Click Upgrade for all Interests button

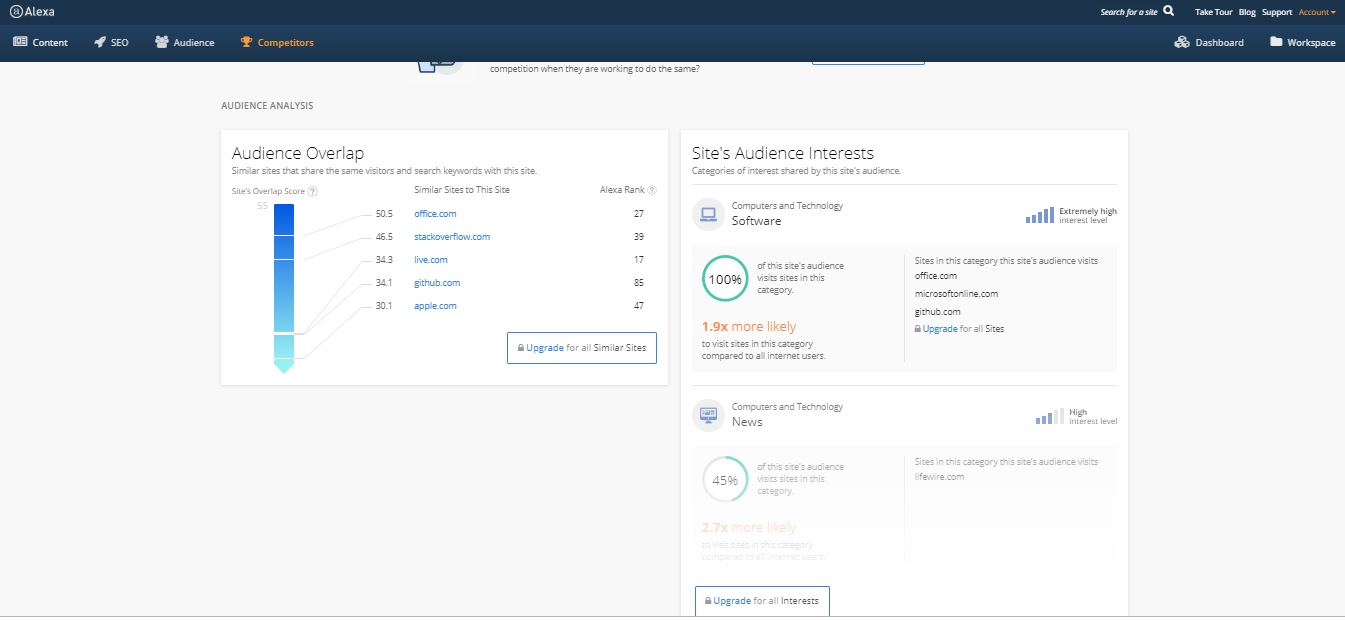[762, 601]
